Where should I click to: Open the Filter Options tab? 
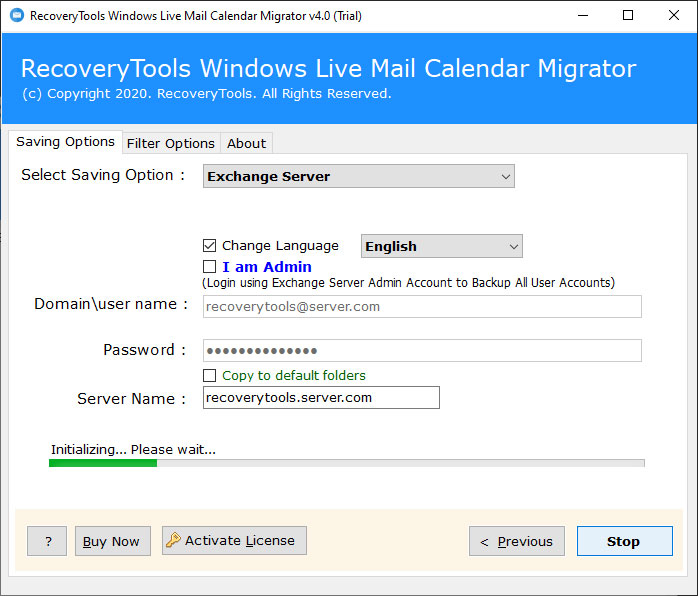point(171,143)
